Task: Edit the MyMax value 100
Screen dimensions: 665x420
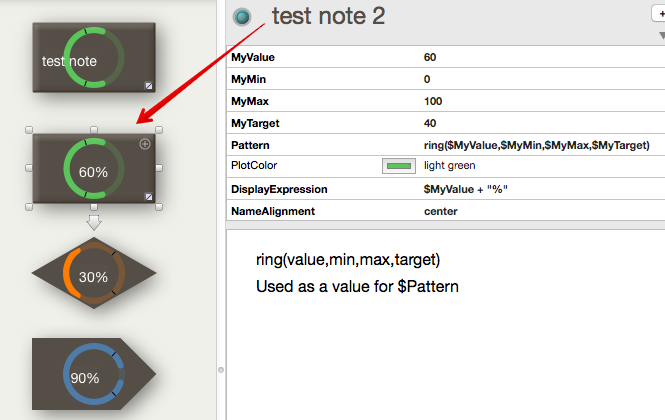Action: click(433, 101)
